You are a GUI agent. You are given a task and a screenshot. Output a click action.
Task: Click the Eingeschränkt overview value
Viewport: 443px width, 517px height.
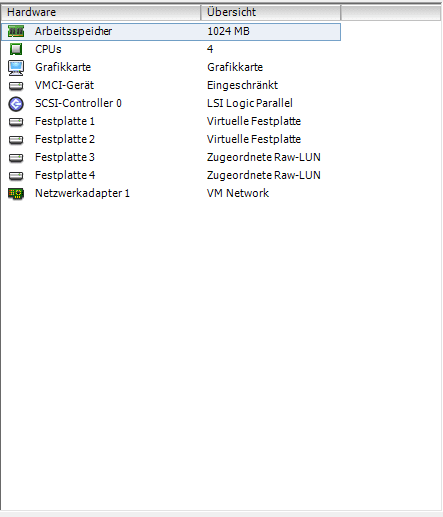pyautogui.click(x=242, y=85)
